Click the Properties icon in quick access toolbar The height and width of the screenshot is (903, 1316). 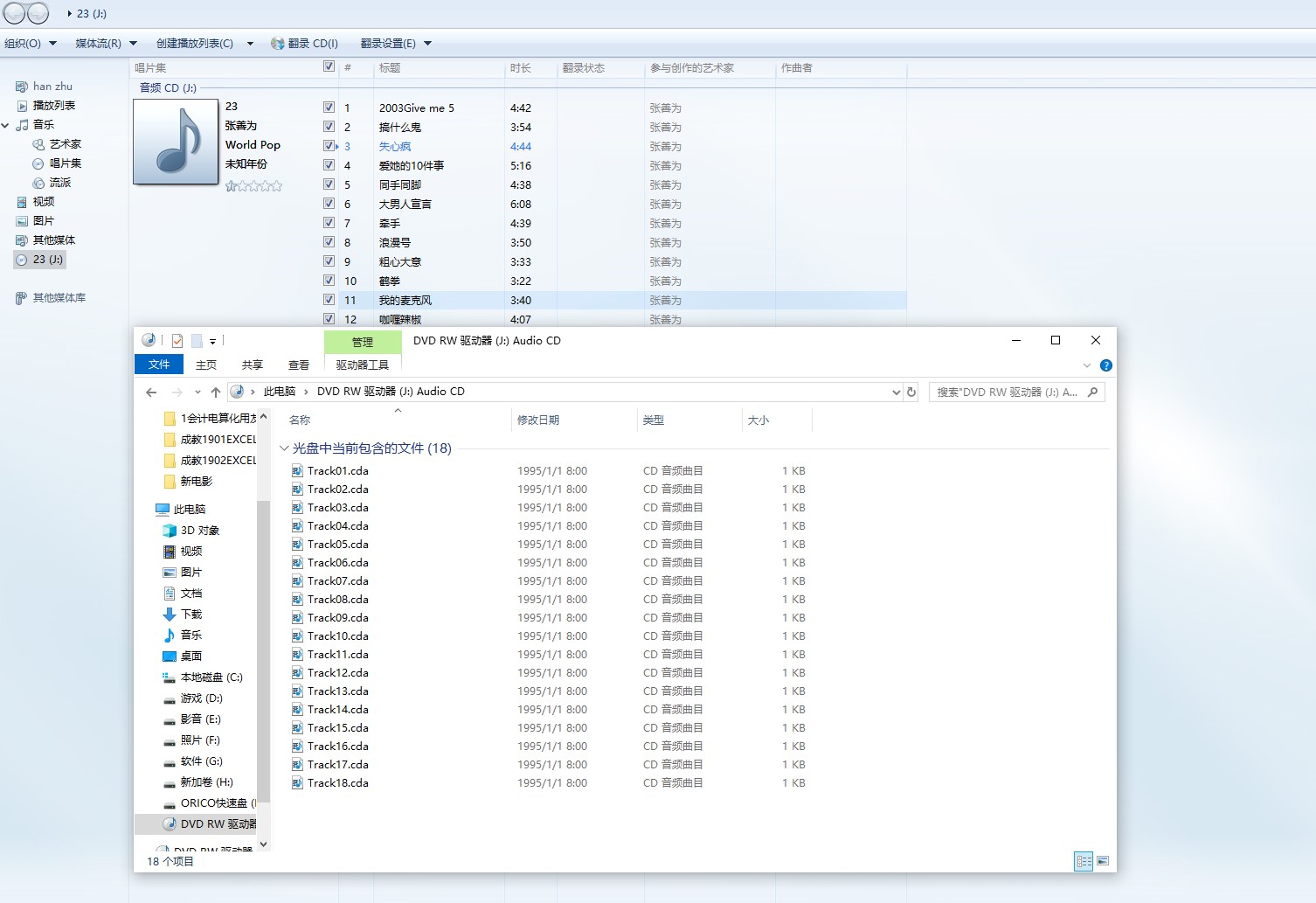pos(177,341)
